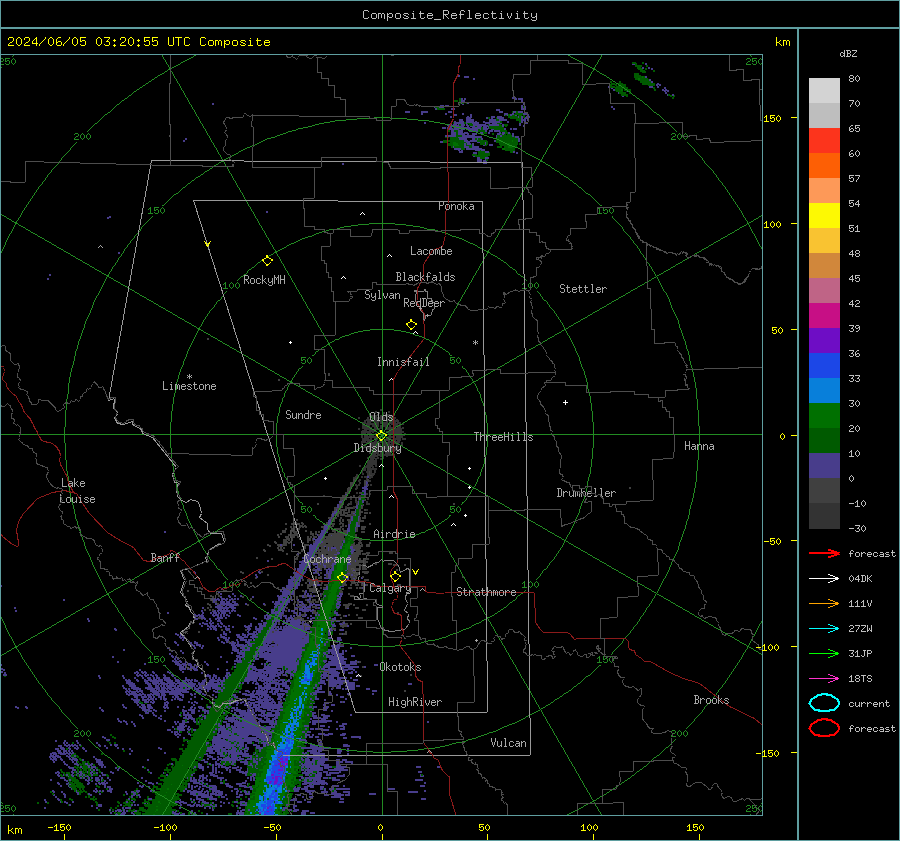
Task: Select the cyan 27ZW arrow icon
Action: pos(824,629)
